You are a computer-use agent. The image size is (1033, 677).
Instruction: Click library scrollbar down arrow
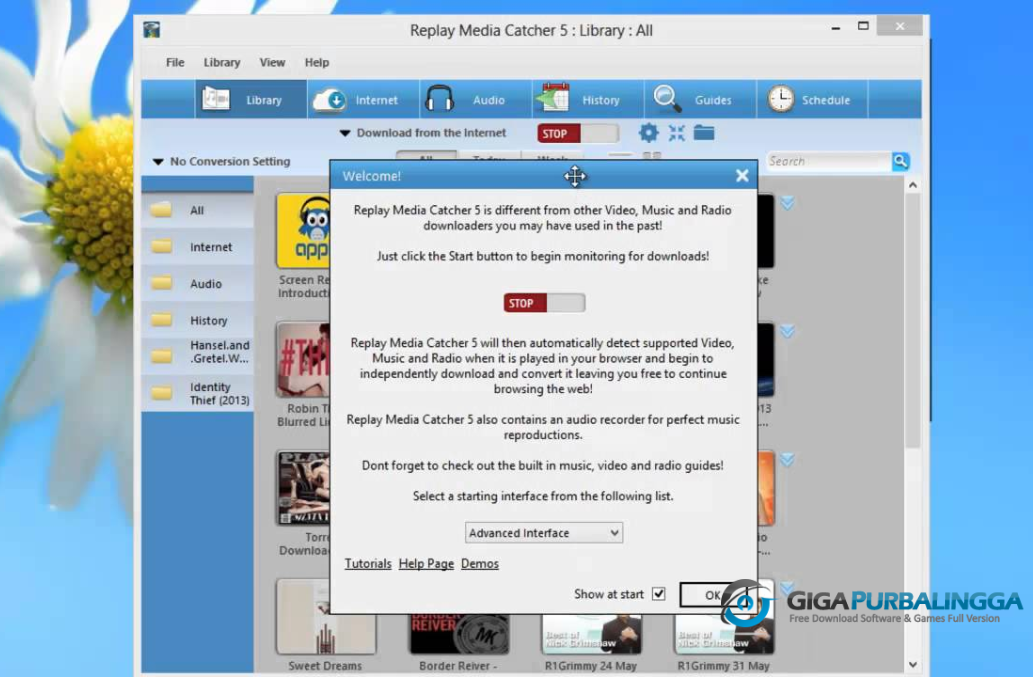click(x=912, y=664)
